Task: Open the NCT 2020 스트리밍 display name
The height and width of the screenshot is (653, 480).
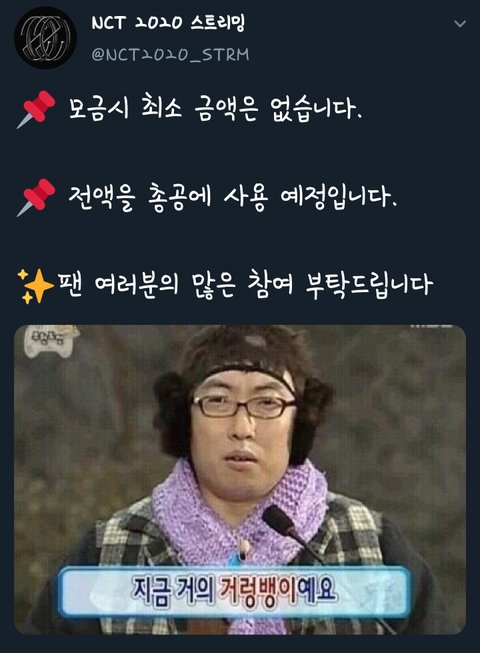Action: tap(168, 23)
